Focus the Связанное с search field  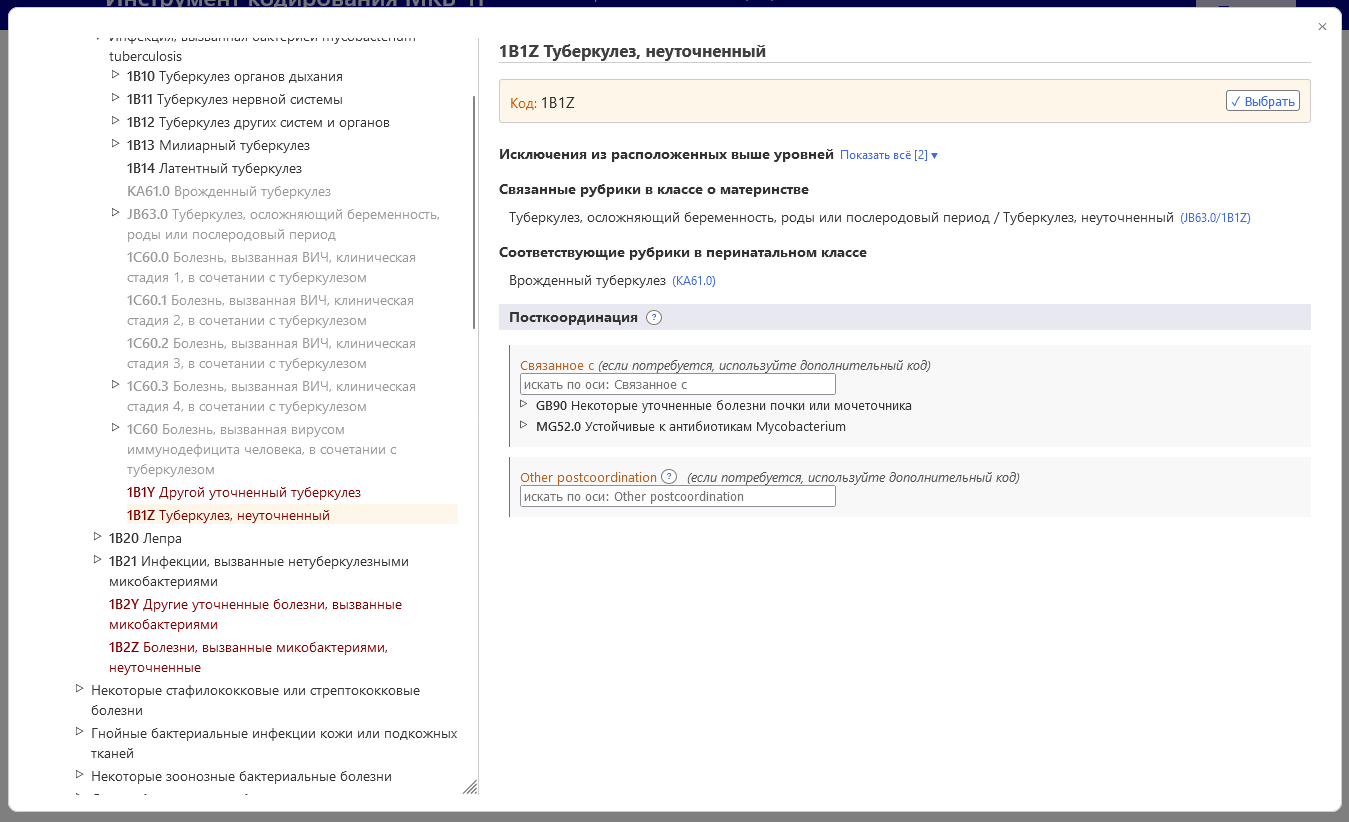[x=678, y=384]
